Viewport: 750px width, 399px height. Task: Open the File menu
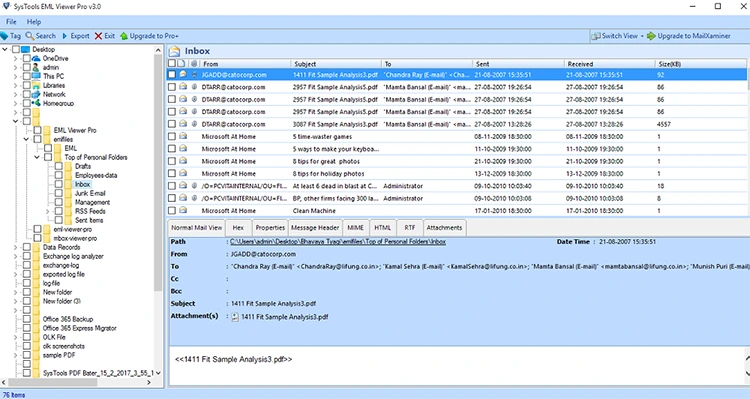coord(11,22)
